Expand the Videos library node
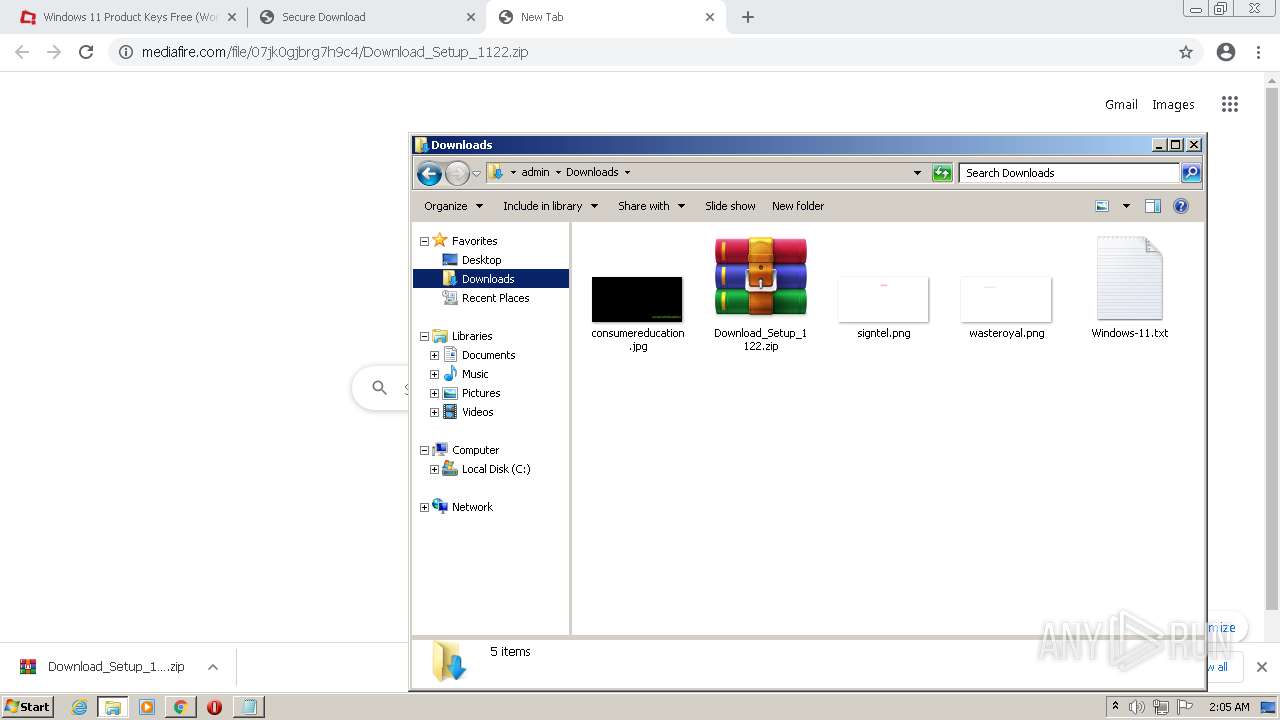Viewport: 1280px width, 720px height. click(434, 412)
